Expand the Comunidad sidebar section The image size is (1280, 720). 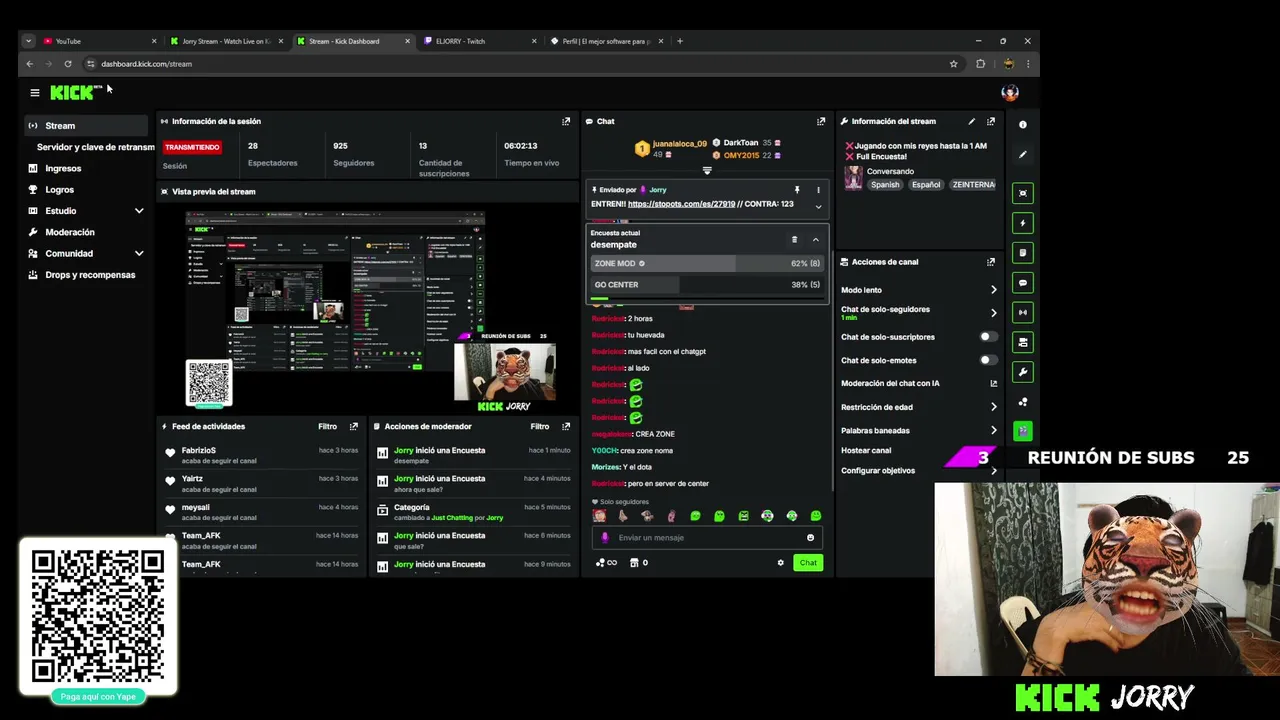pyautogui.click(x=139, y=254)
